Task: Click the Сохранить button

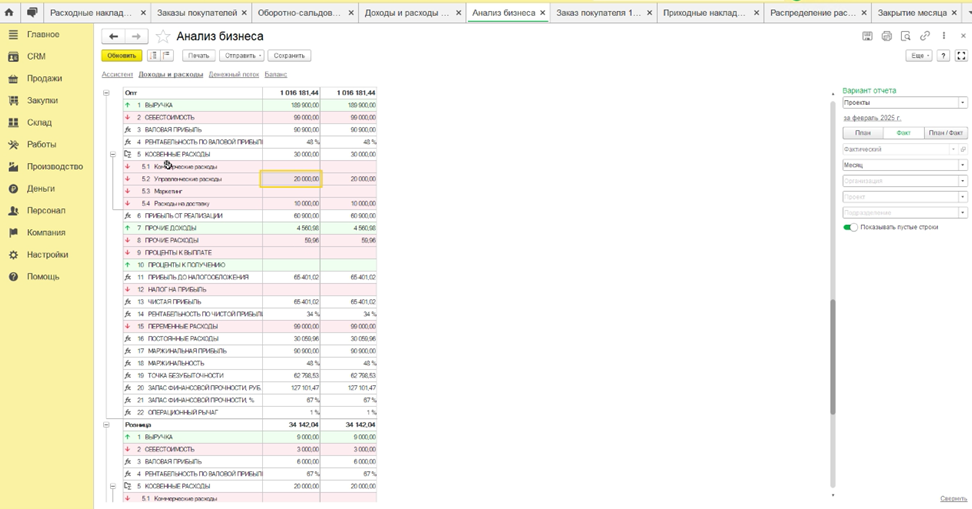Action: (289, 56)
